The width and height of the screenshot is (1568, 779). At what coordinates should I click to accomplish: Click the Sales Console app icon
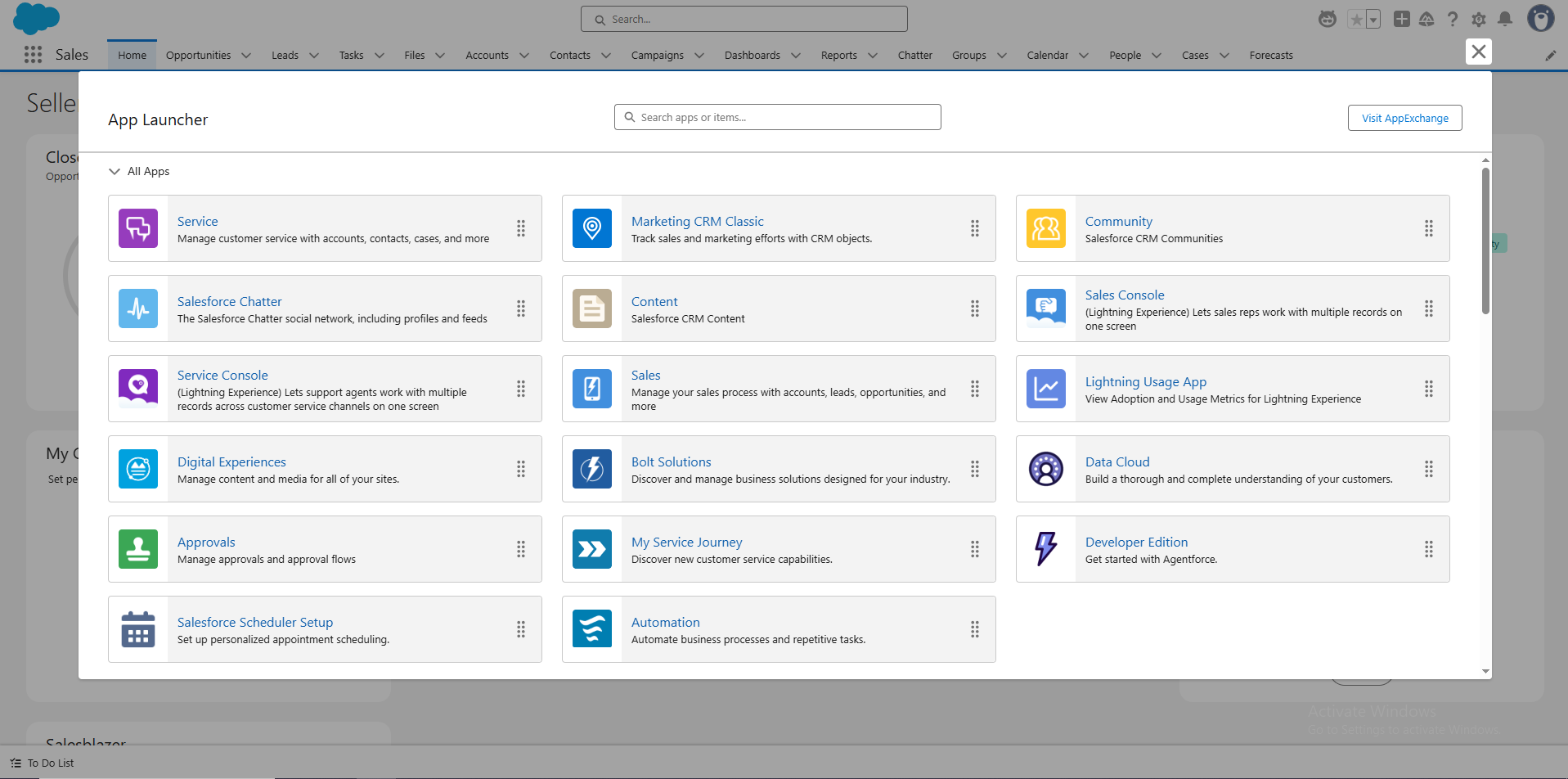[x=1046, y=308]
